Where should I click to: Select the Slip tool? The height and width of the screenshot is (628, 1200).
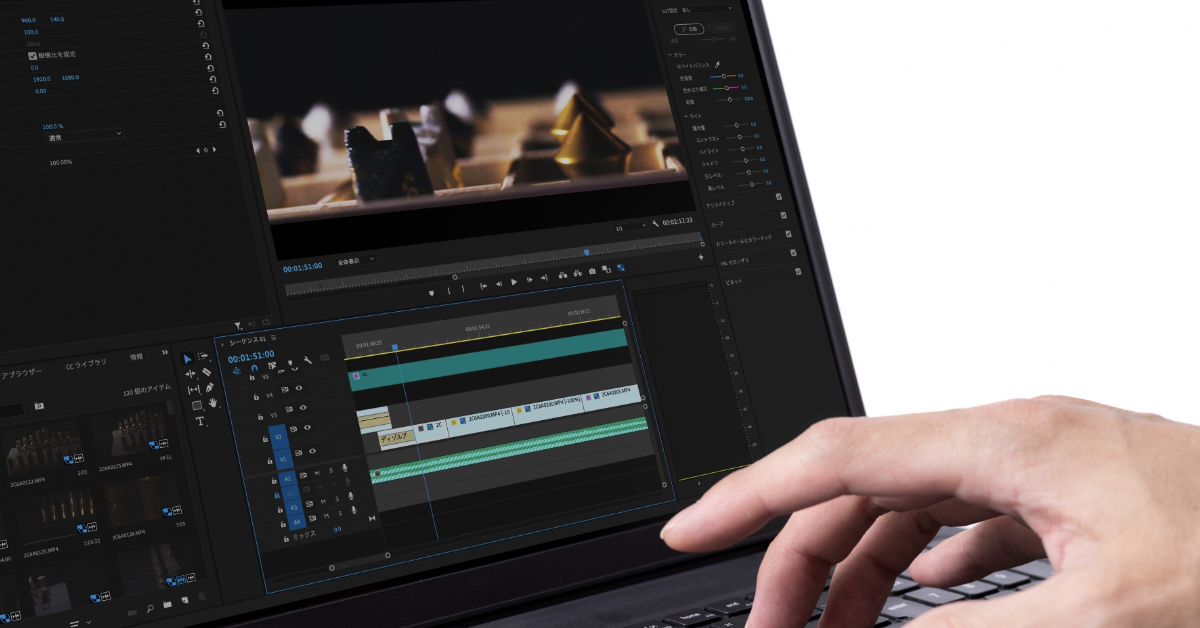(x=194, y=389)
